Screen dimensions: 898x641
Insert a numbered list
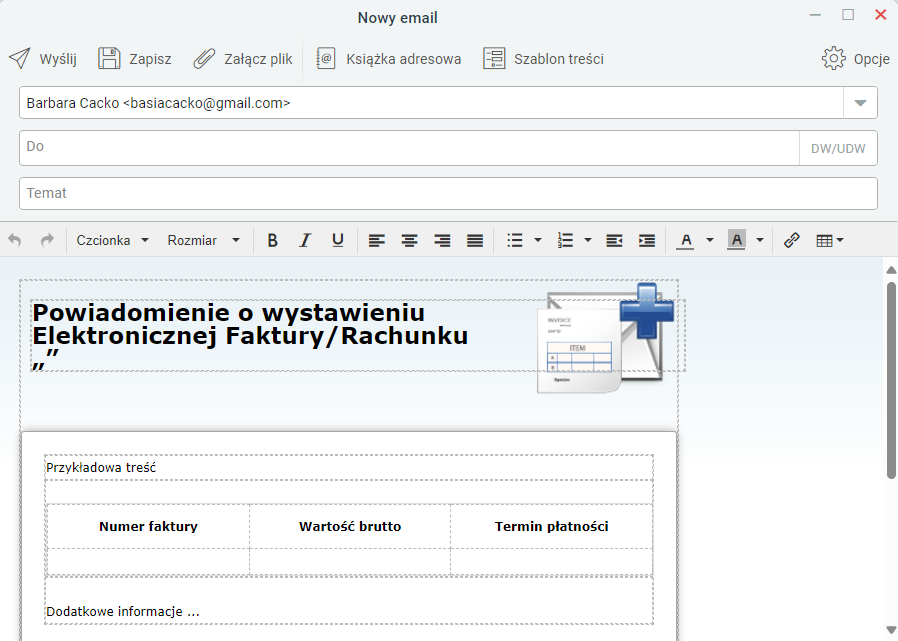[565, 241]
